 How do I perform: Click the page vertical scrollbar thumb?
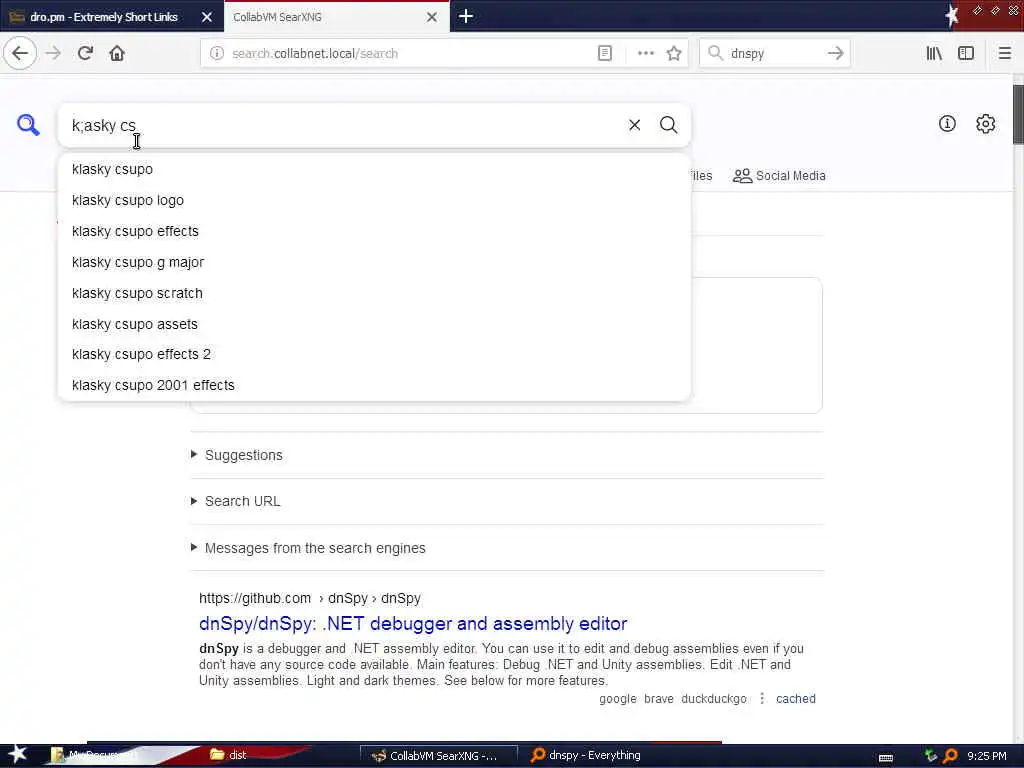pos(1017,114)
